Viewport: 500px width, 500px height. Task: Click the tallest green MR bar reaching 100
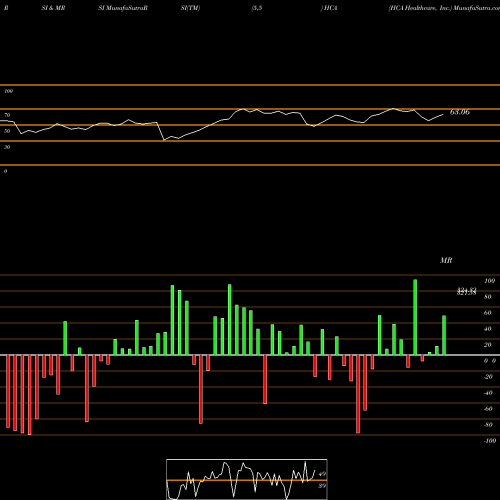415,317
